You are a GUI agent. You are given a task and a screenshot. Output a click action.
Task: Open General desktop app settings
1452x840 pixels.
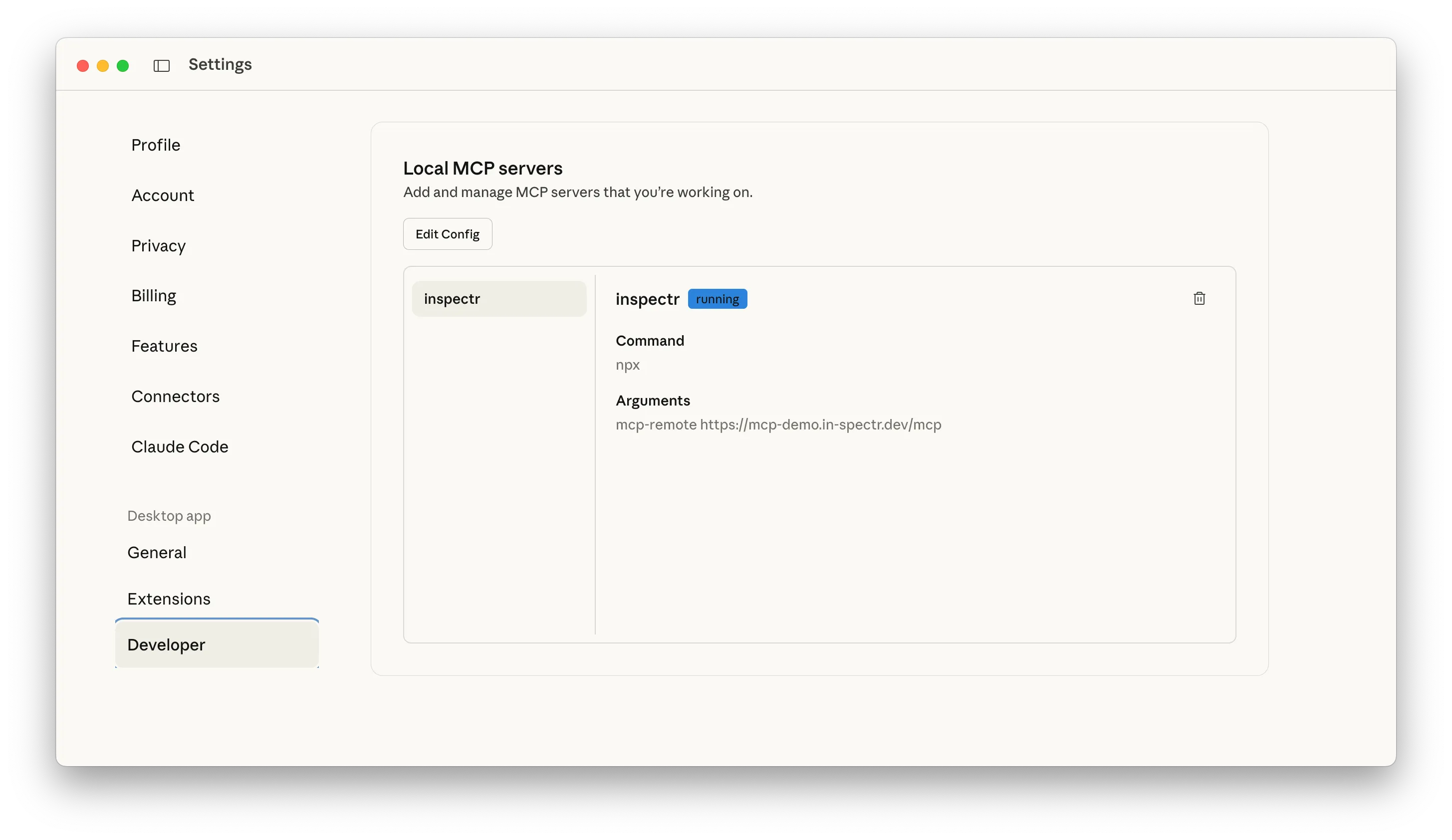click(157, 552)
